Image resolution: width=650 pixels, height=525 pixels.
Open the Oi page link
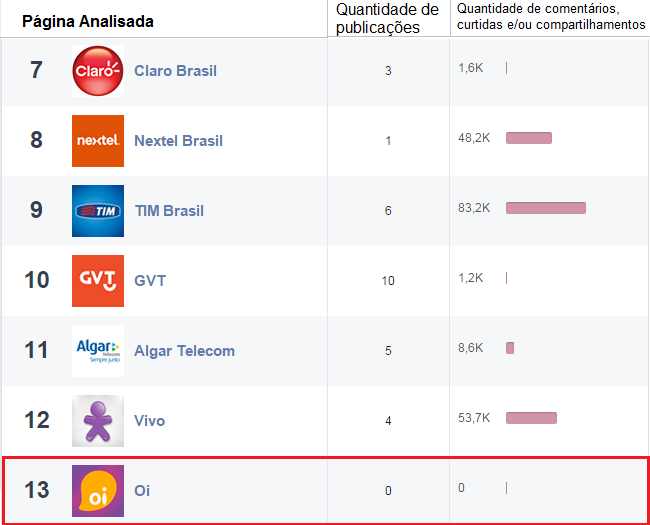tap(142, 490)
